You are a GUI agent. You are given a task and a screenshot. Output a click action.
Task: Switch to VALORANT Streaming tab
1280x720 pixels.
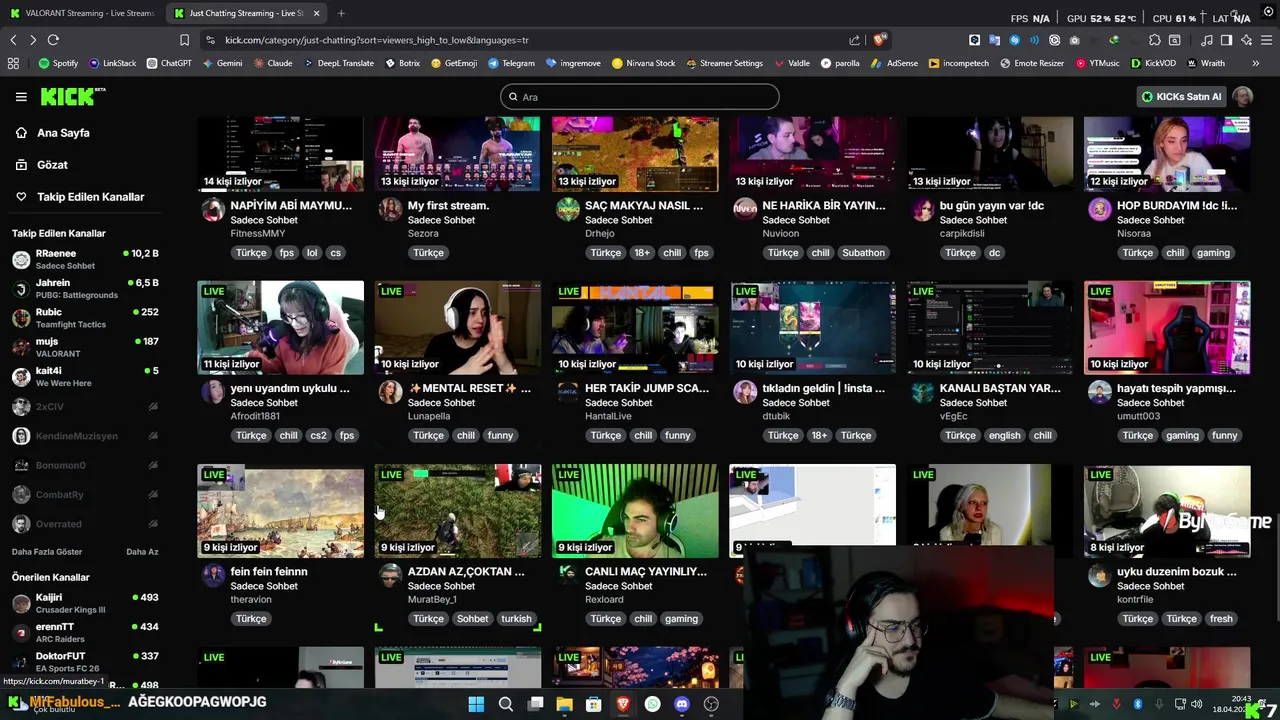coord(82,14)
